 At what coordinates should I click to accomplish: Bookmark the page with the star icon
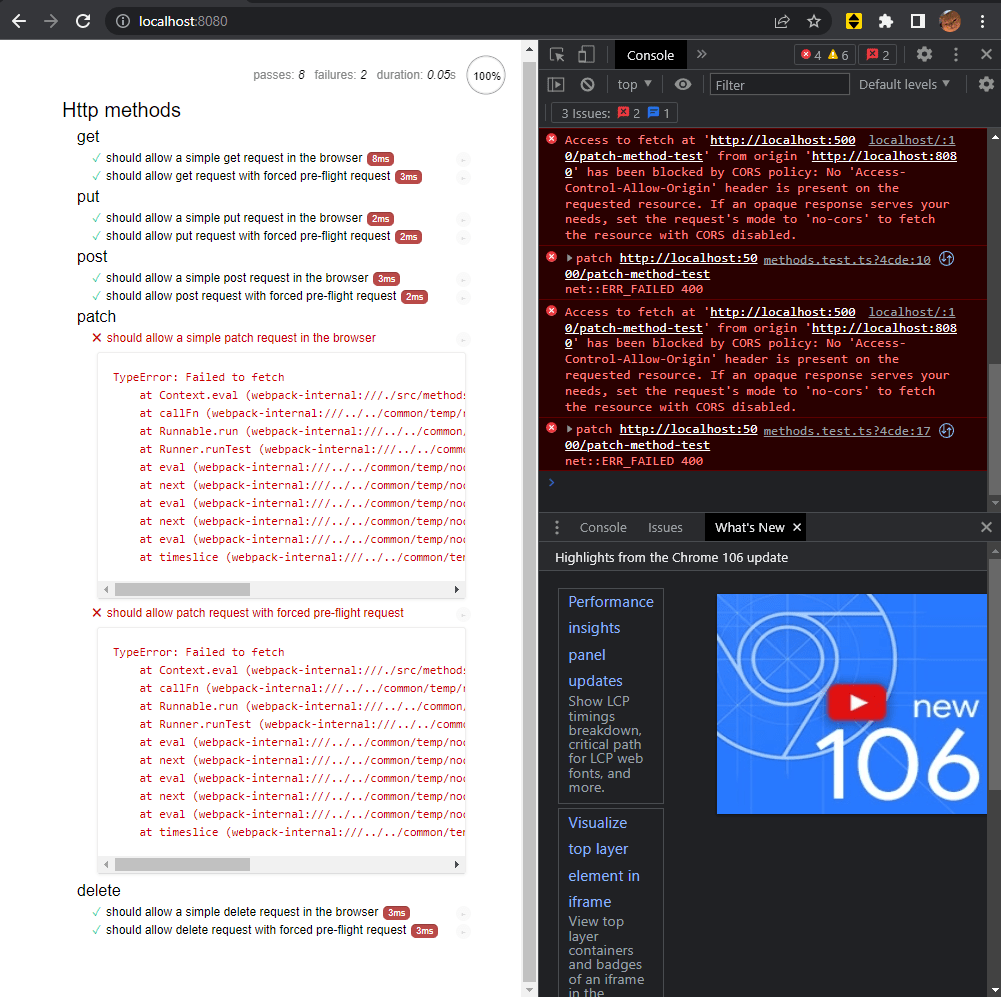(x=813, y=20)
